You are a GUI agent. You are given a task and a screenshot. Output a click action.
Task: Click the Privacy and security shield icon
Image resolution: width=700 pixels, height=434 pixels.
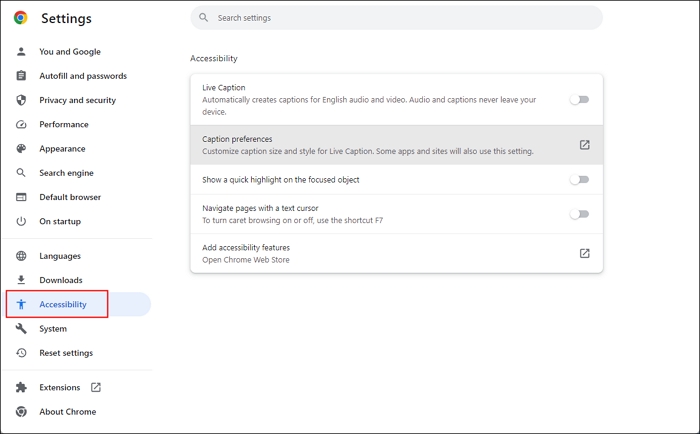click(x=21, y=100)
